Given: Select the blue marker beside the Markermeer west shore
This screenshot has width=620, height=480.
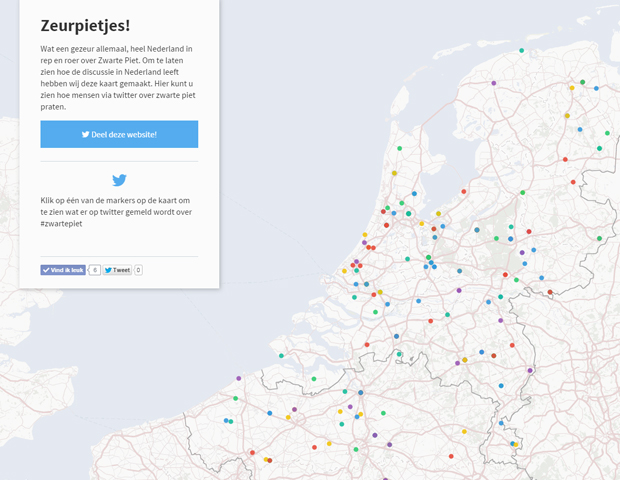Looking at the screenshot, I should click(x=414, y=194).
